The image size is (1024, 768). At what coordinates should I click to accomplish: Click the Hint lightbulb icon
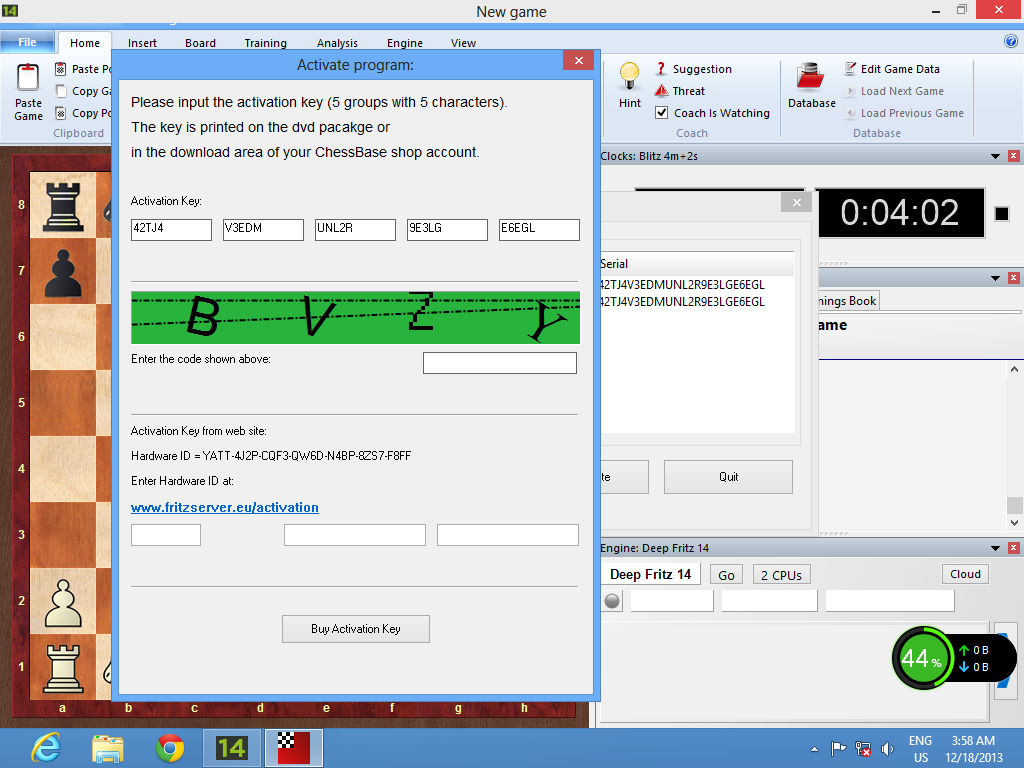[630, 77]
